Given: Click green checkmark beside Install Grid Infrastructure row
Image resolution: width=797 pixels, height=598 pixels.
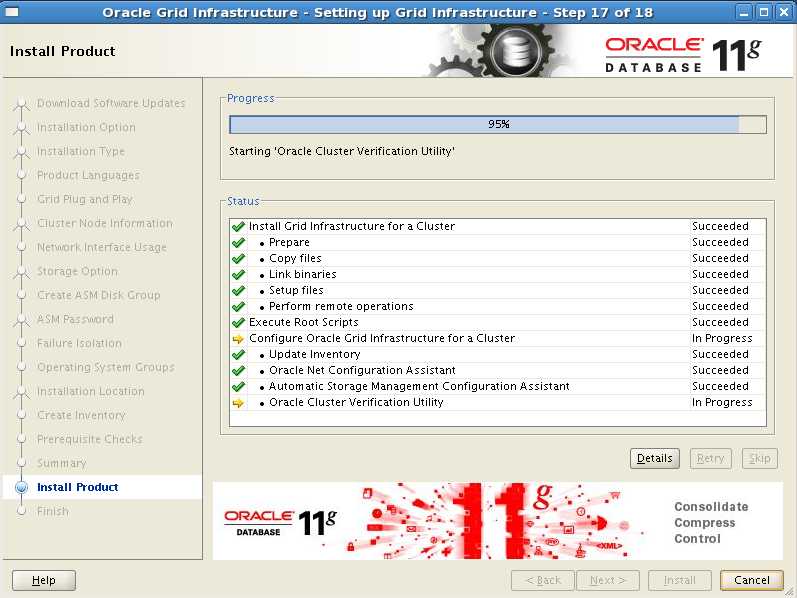Looking at the screenshot, I should click(238, 226).
